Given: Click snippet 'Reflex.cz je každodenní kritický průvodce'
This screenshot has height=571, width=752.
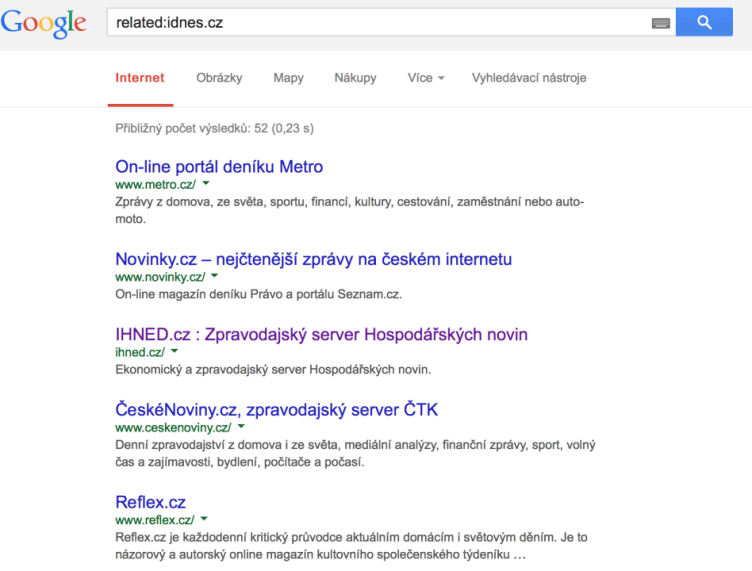Looking at the screenshot, I should [x=352, y=546].
